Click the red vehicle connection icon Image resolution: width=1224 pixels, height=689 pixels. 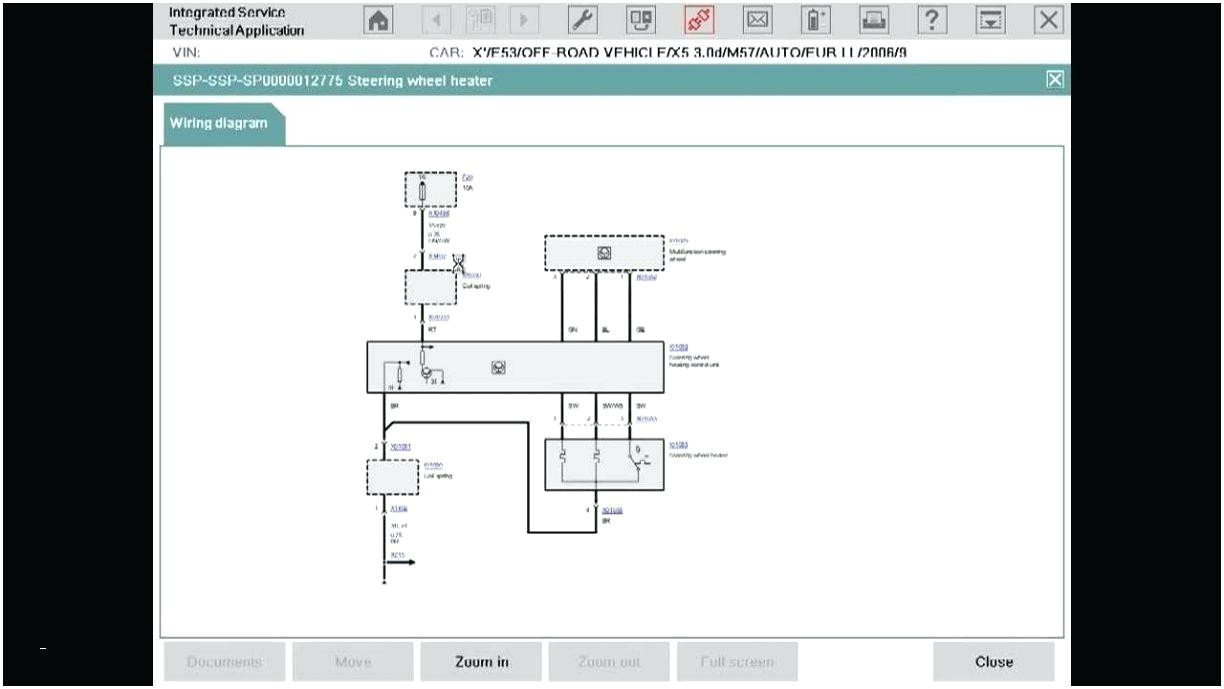point(700,19)
